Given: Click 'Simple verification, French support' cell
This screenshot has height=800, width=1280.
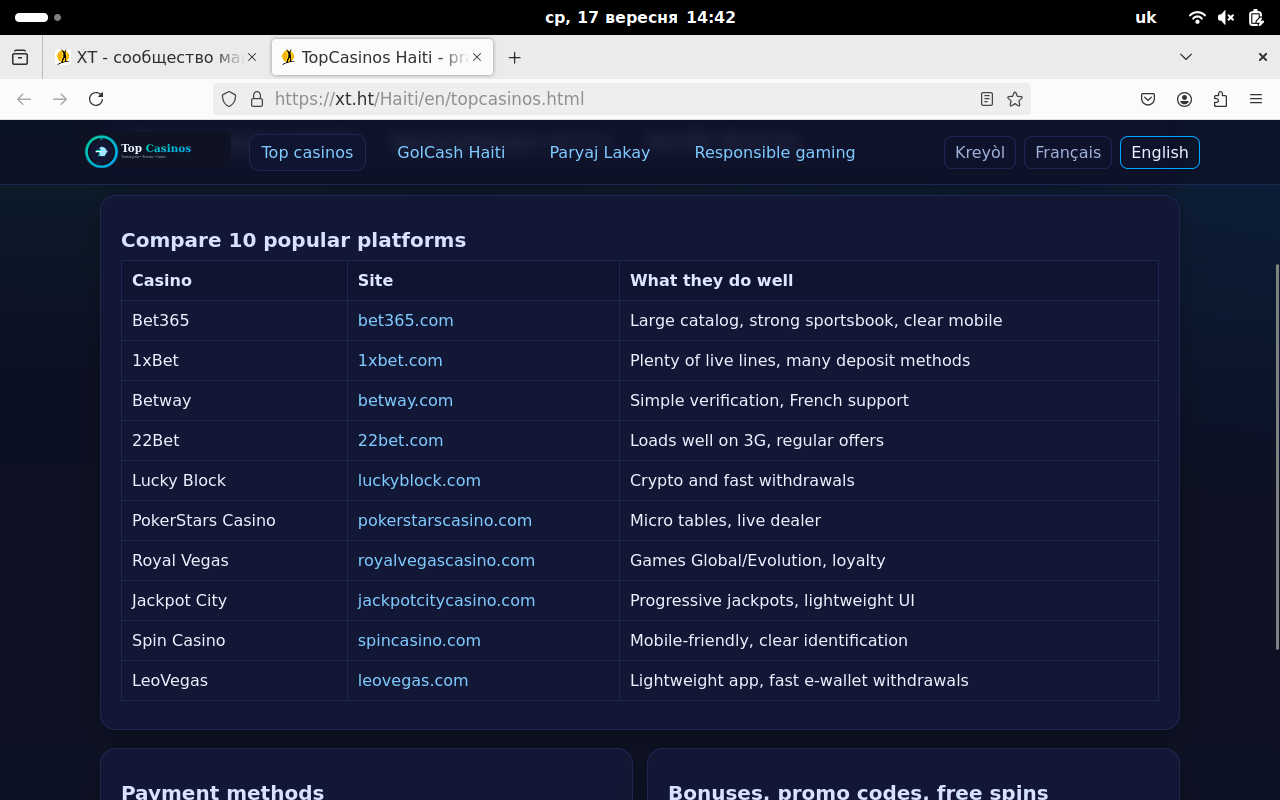Looking at the screenshot, I should pos(889,400).
